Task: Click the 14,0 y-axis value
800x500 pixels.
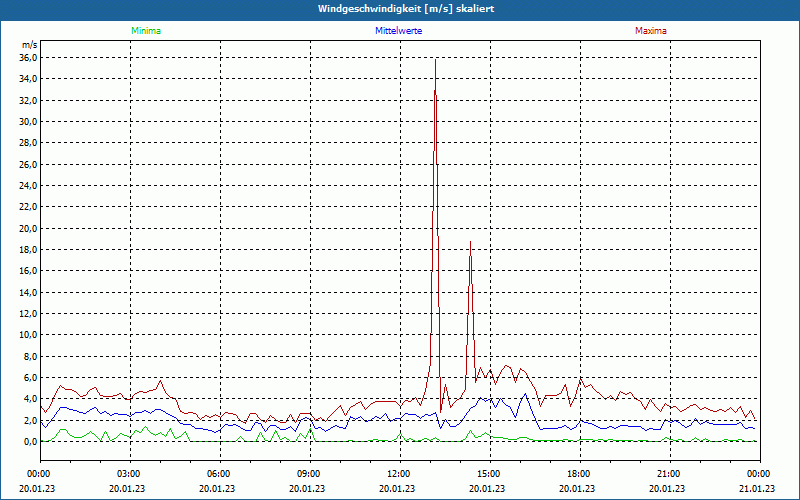Action: coord(28,292)
